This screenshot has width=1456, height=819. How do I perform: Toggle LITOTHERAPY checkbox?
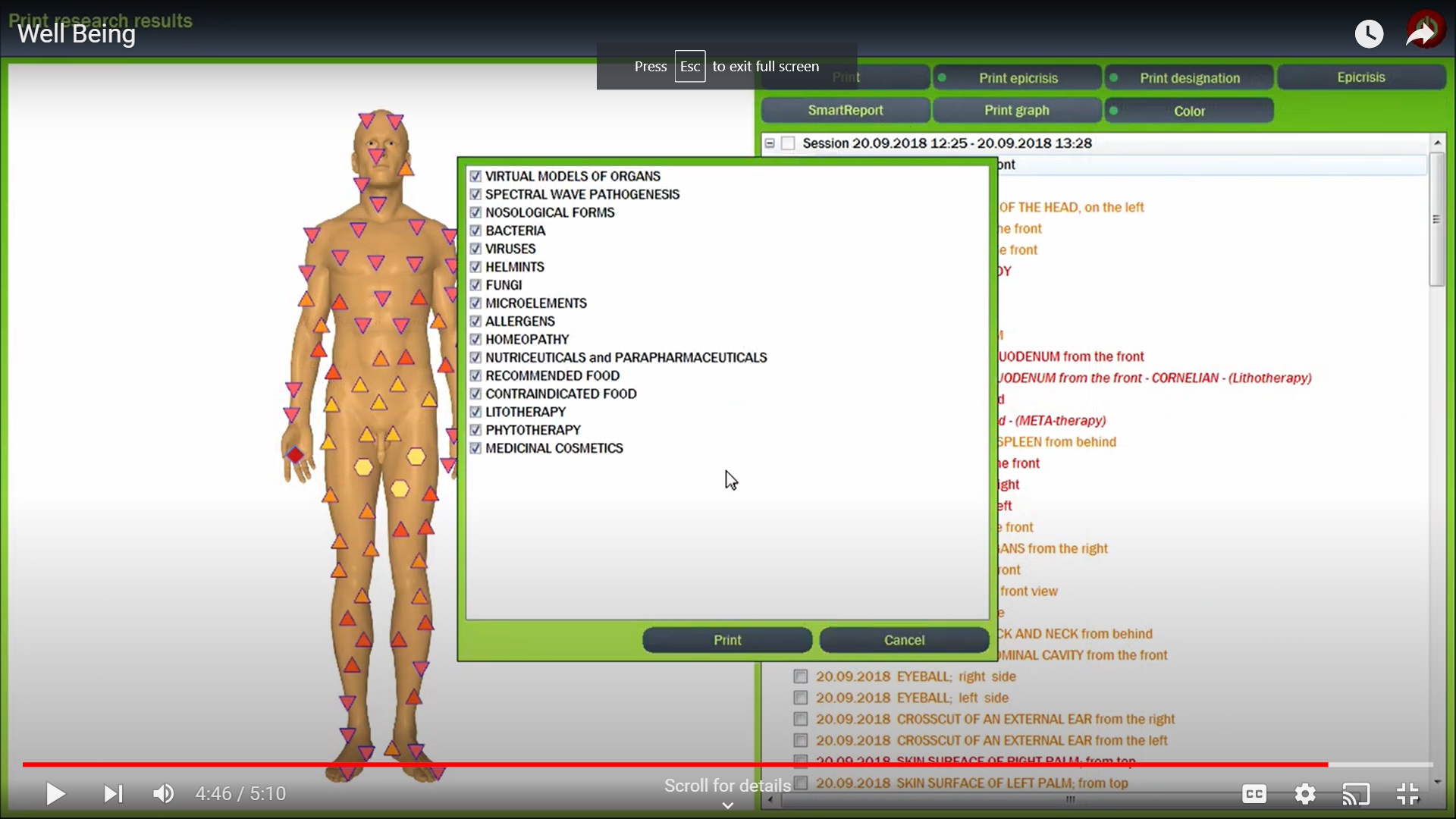pyautogui.click(x=475, y=413)
